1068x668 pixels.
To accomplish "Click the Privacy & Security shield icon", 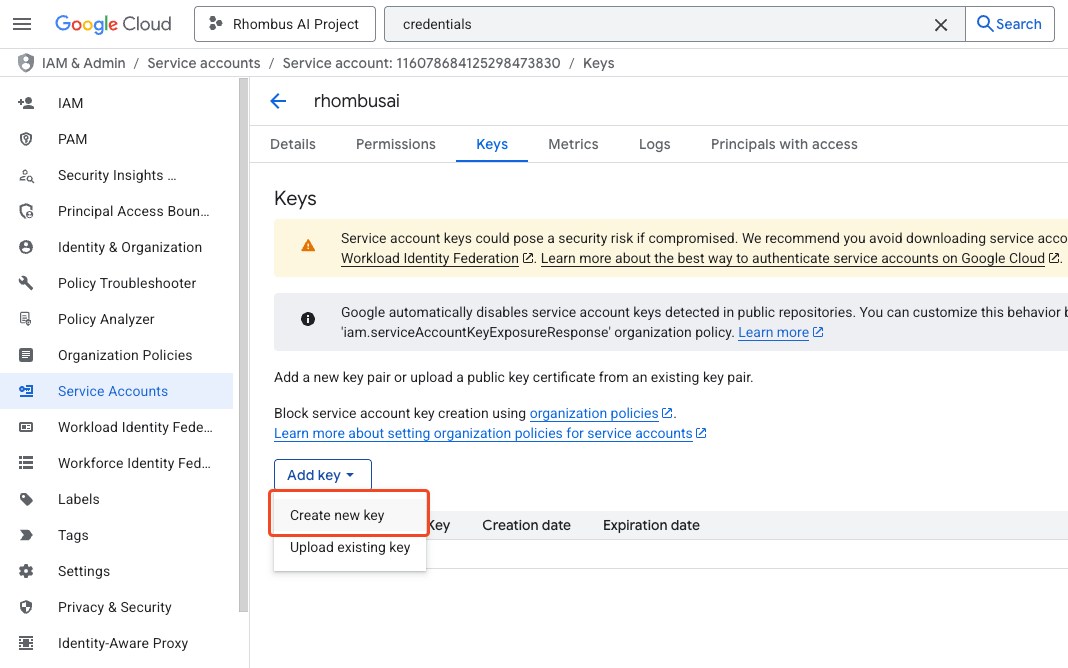I will coord(26,607).
